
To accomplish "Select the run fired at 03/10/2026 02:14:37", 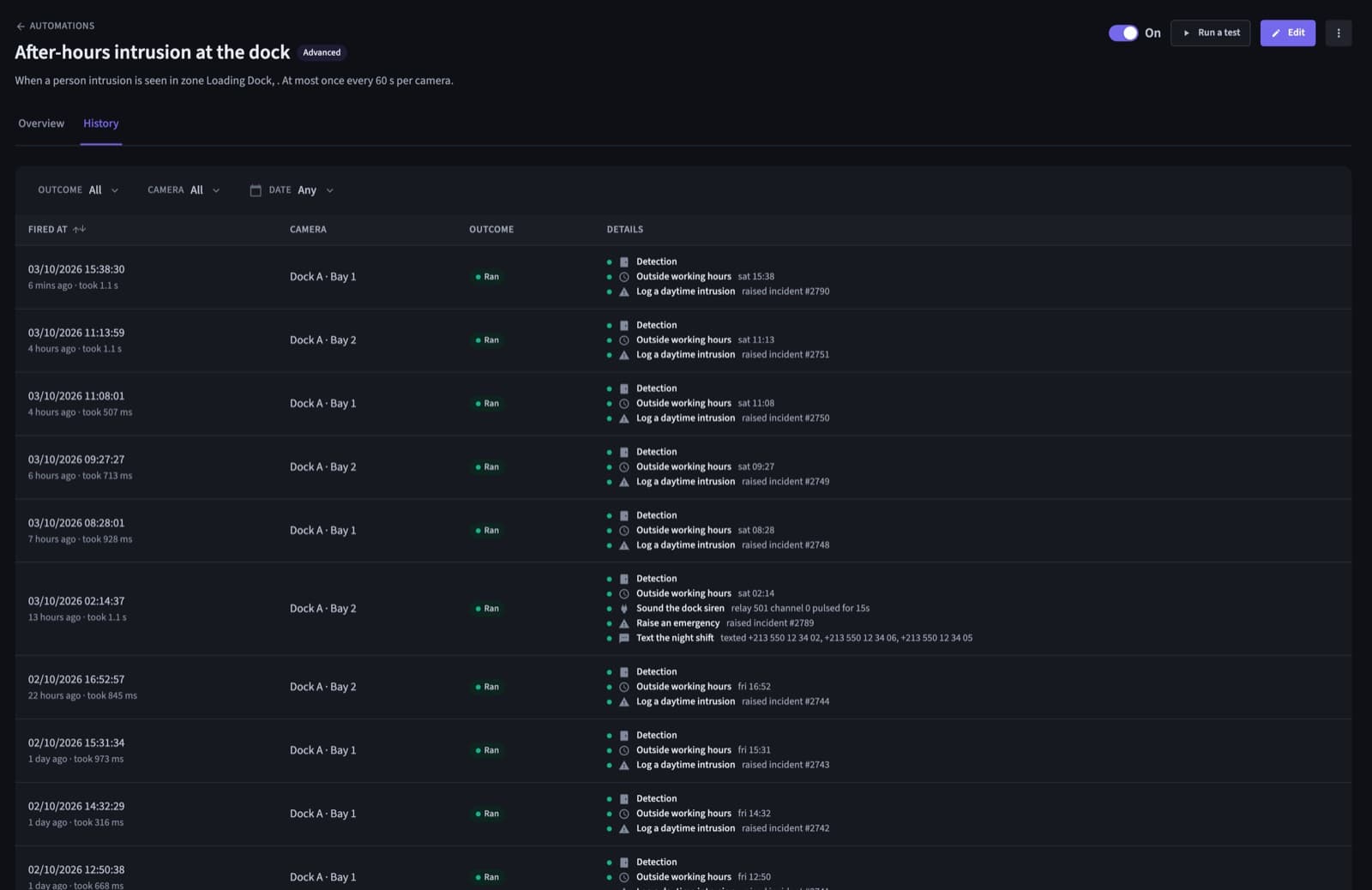I will 683,609.
